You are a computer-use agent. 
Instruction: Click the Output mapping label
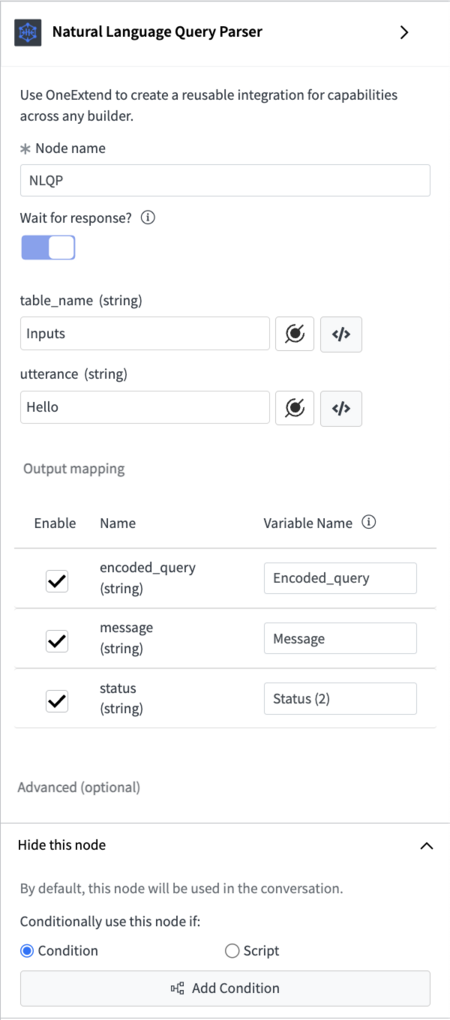click(74, 468)
